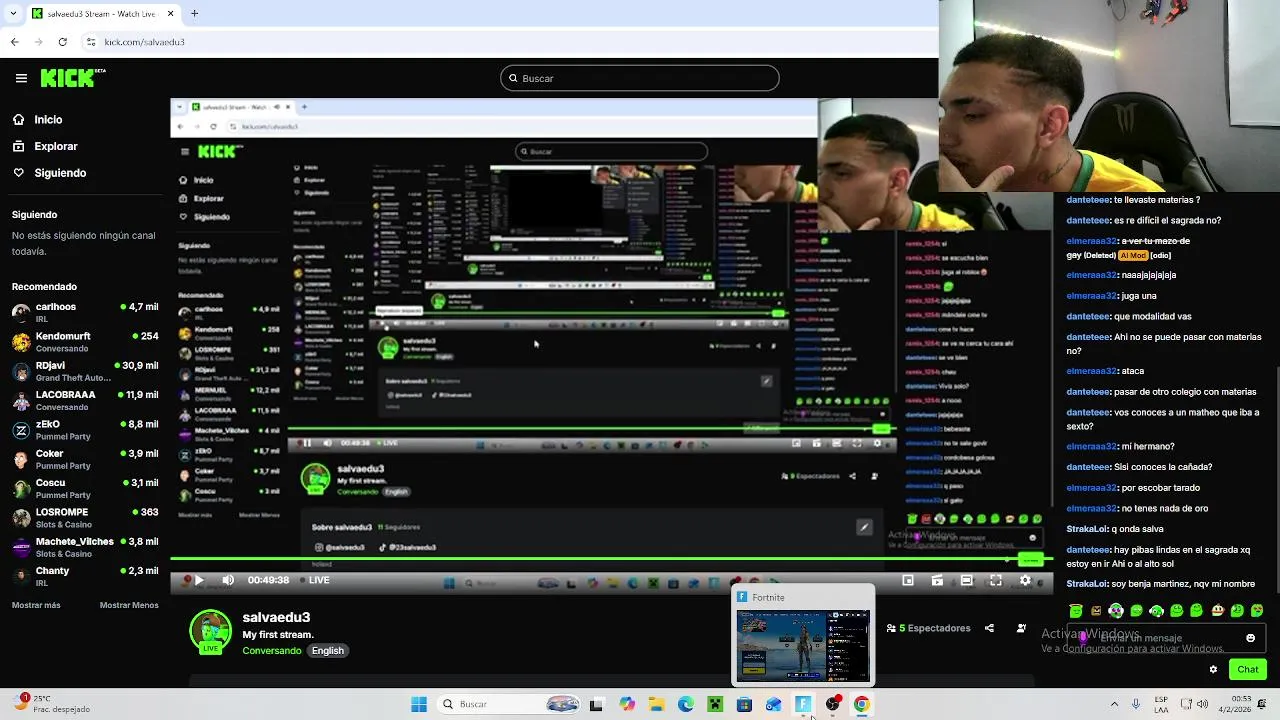Focus the Enviar un mensaje chat input

(1165, 638)
